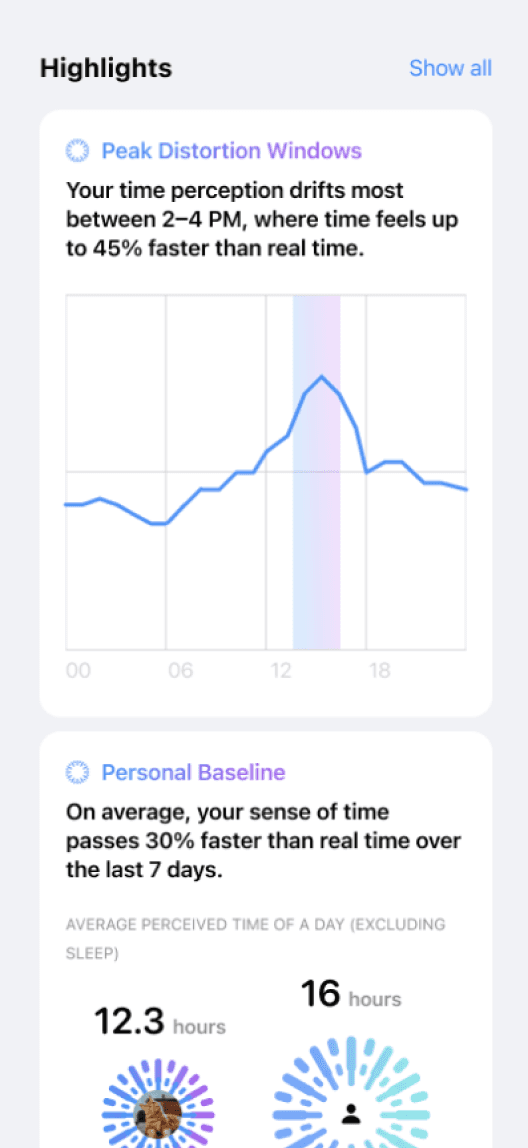
Task: Click the 18 hour axis label
Action: [379, 671]
